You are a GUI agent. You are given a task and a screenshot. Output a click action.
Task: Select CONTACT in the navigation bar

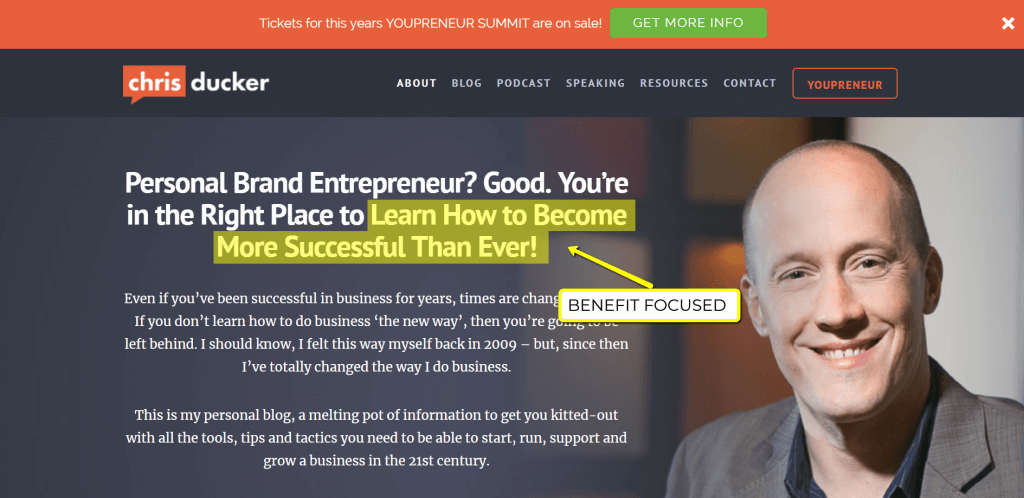(x=750, y=83)
